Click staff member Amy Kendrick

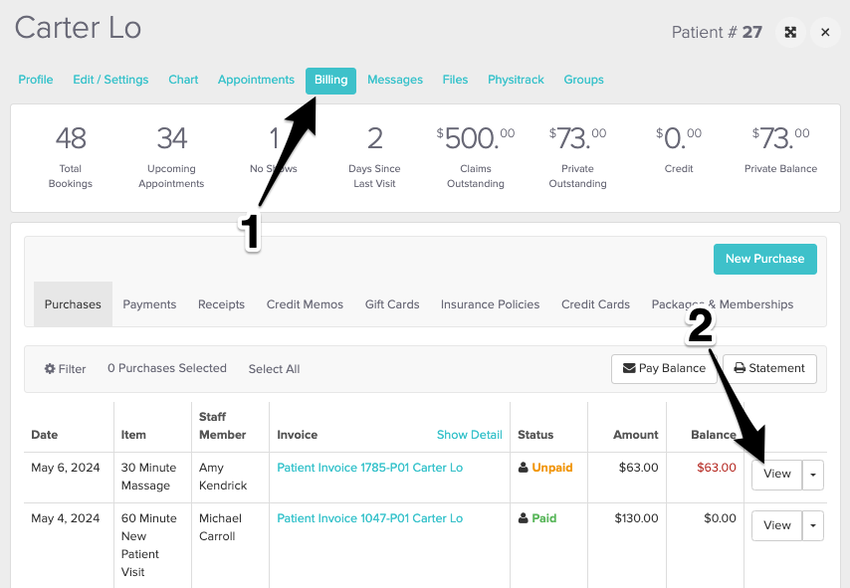coord(223,476)
